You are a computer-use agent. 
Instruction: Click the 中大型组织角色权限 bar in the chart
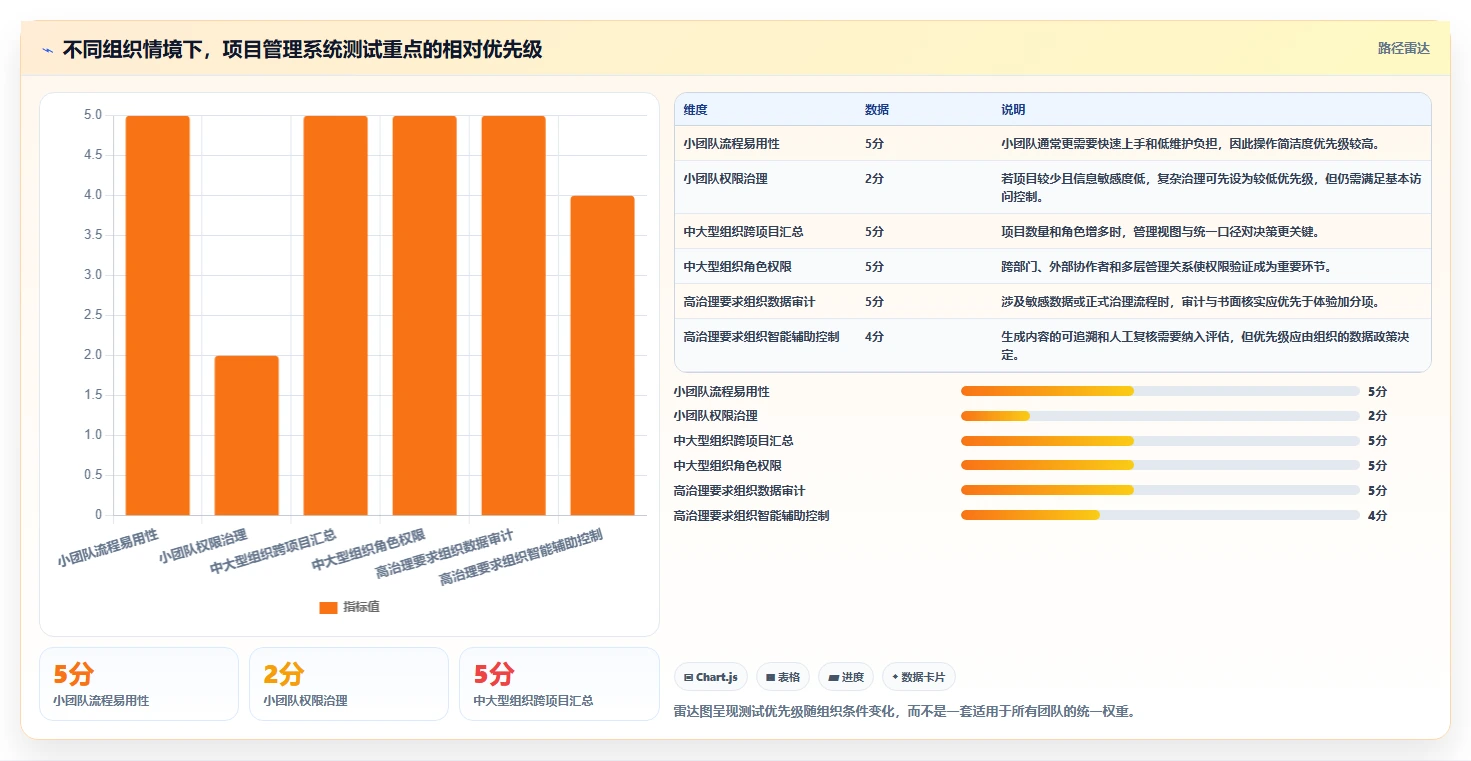coord(424,315)
